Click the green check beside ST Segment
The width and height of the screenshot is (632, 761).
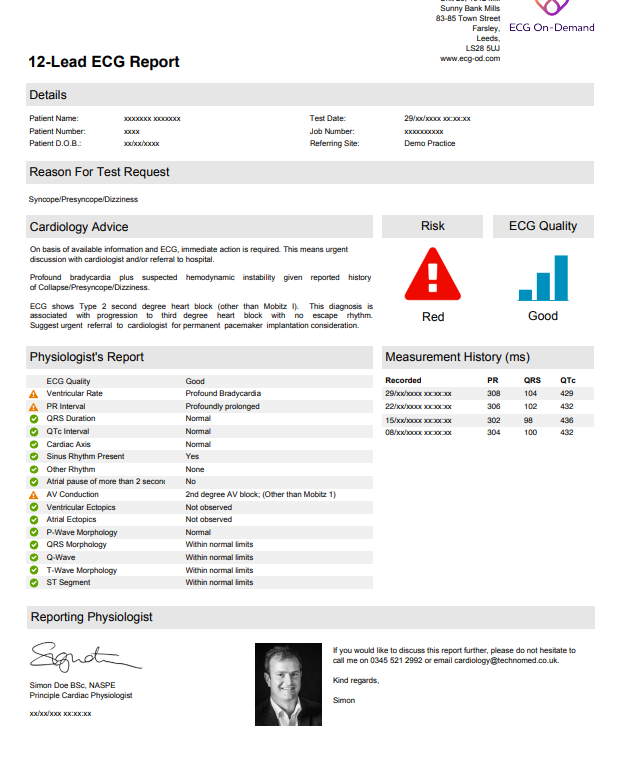[x=34, y=582]
